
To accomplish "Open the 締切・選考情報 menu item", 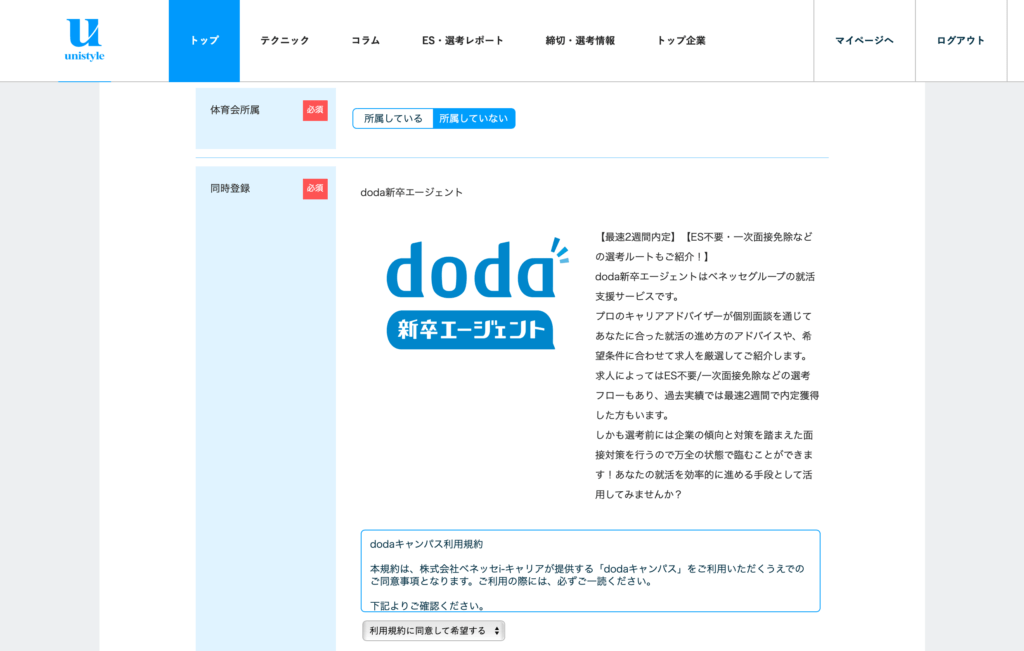I will pos(580,40).
